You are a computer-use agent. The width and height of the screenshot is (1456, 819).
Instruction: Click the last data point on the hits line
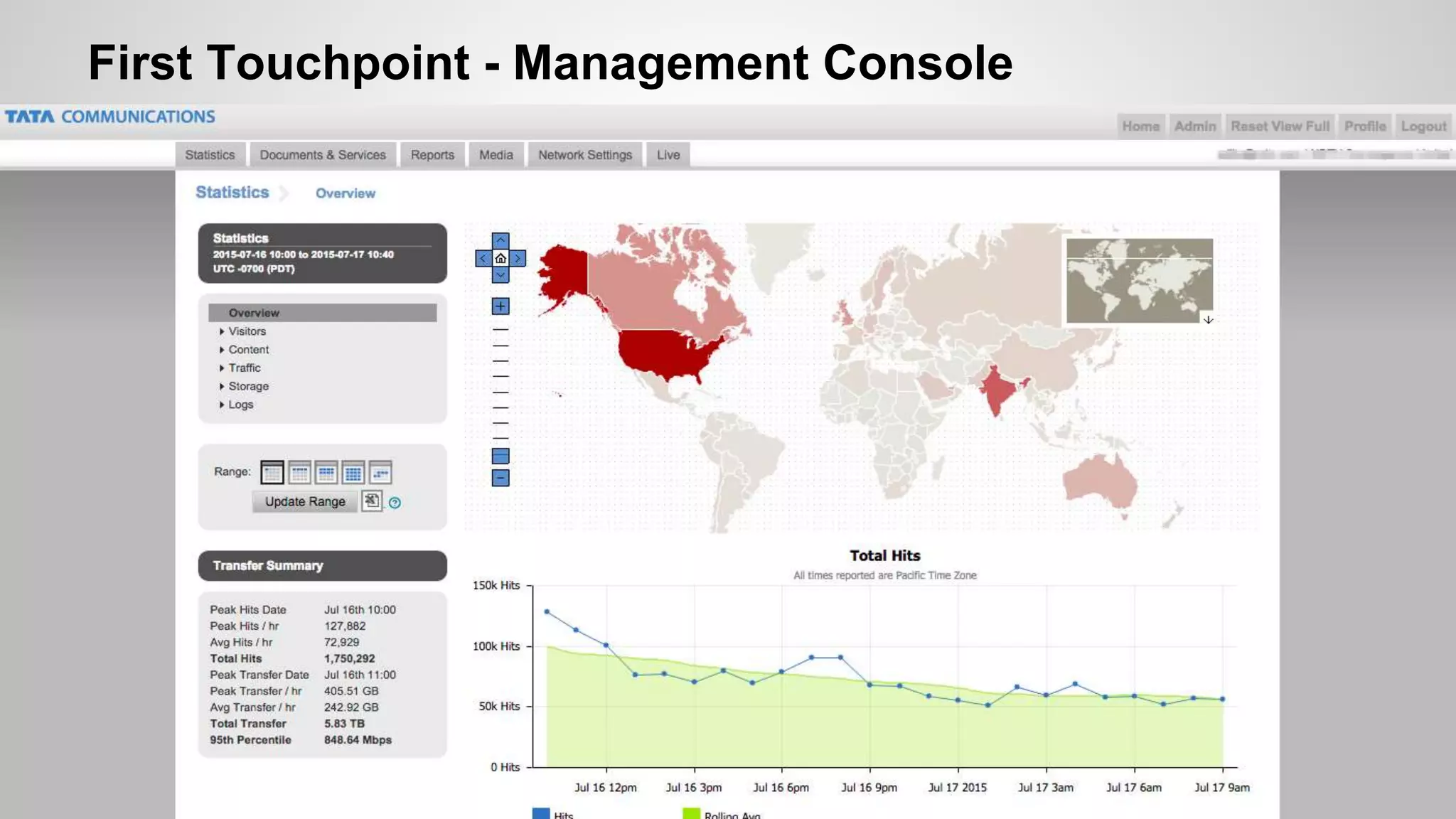pyautogui.click(x=1223, y=700)
